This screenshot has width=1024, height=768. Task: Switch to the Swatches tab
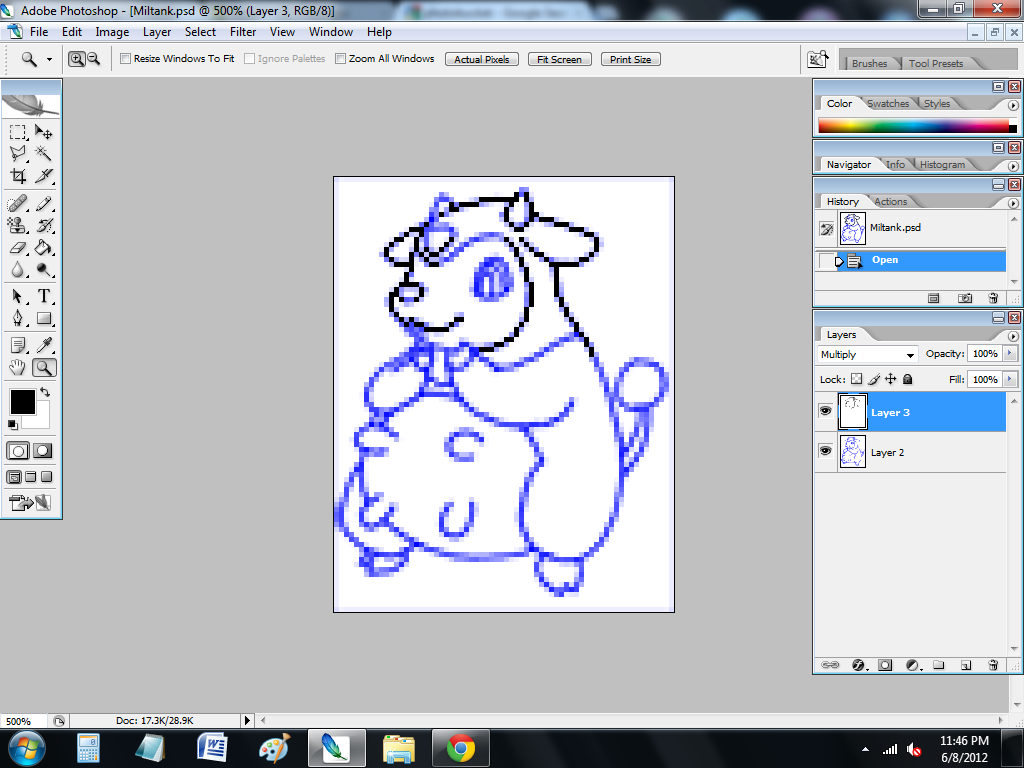click(888, 104)
